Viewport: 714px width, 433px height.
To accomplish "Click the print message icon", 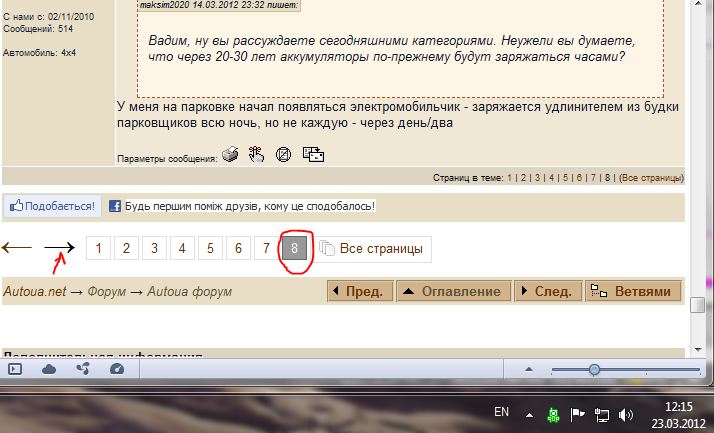I will tap(230, 155).
